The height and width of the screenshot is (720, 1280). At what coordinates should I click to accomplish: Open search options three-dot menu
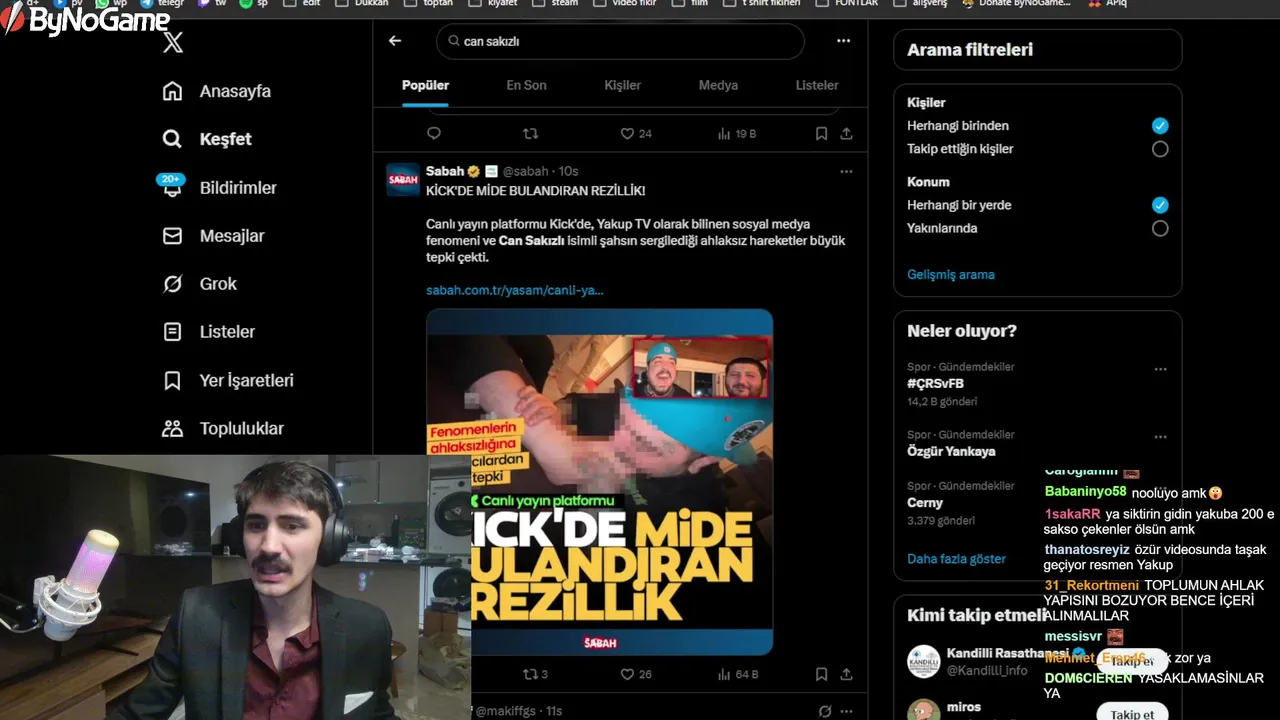(x=844, y=41)
